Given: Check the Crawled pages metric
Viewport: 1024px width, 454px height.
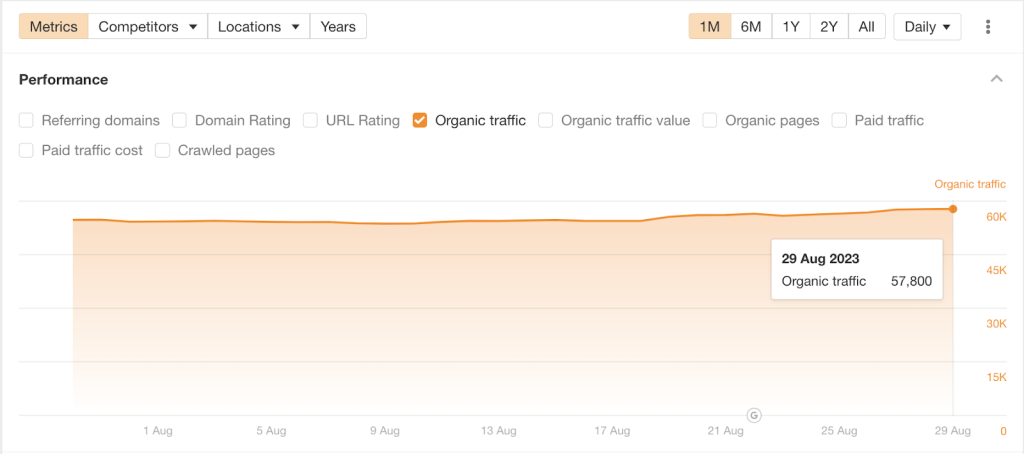Looking at the screenshot, I should pyautogui.click(x=163, y=151).
